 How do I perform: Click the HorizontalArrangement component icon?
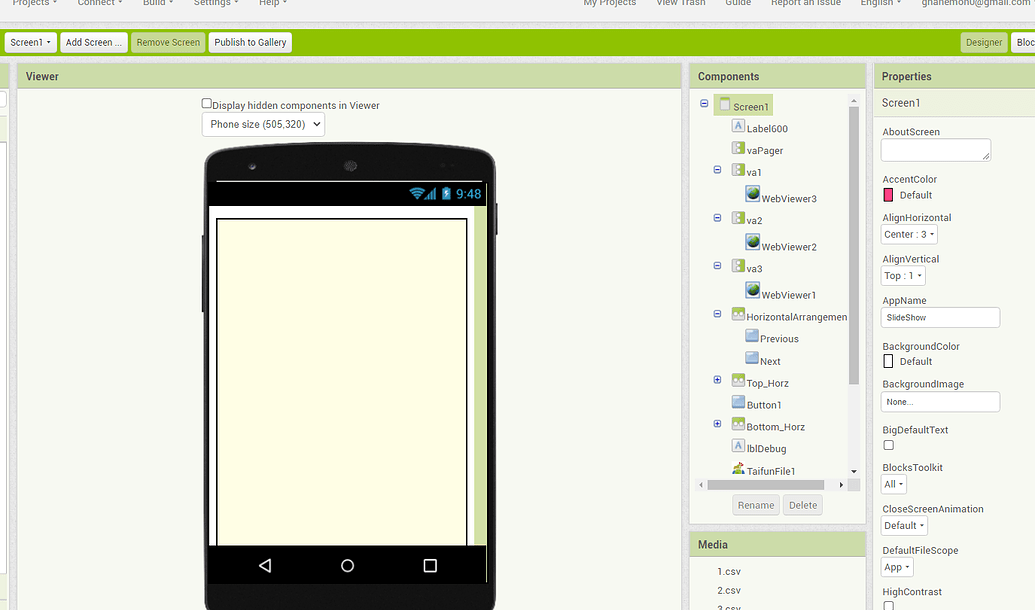[x=738, y=316]
